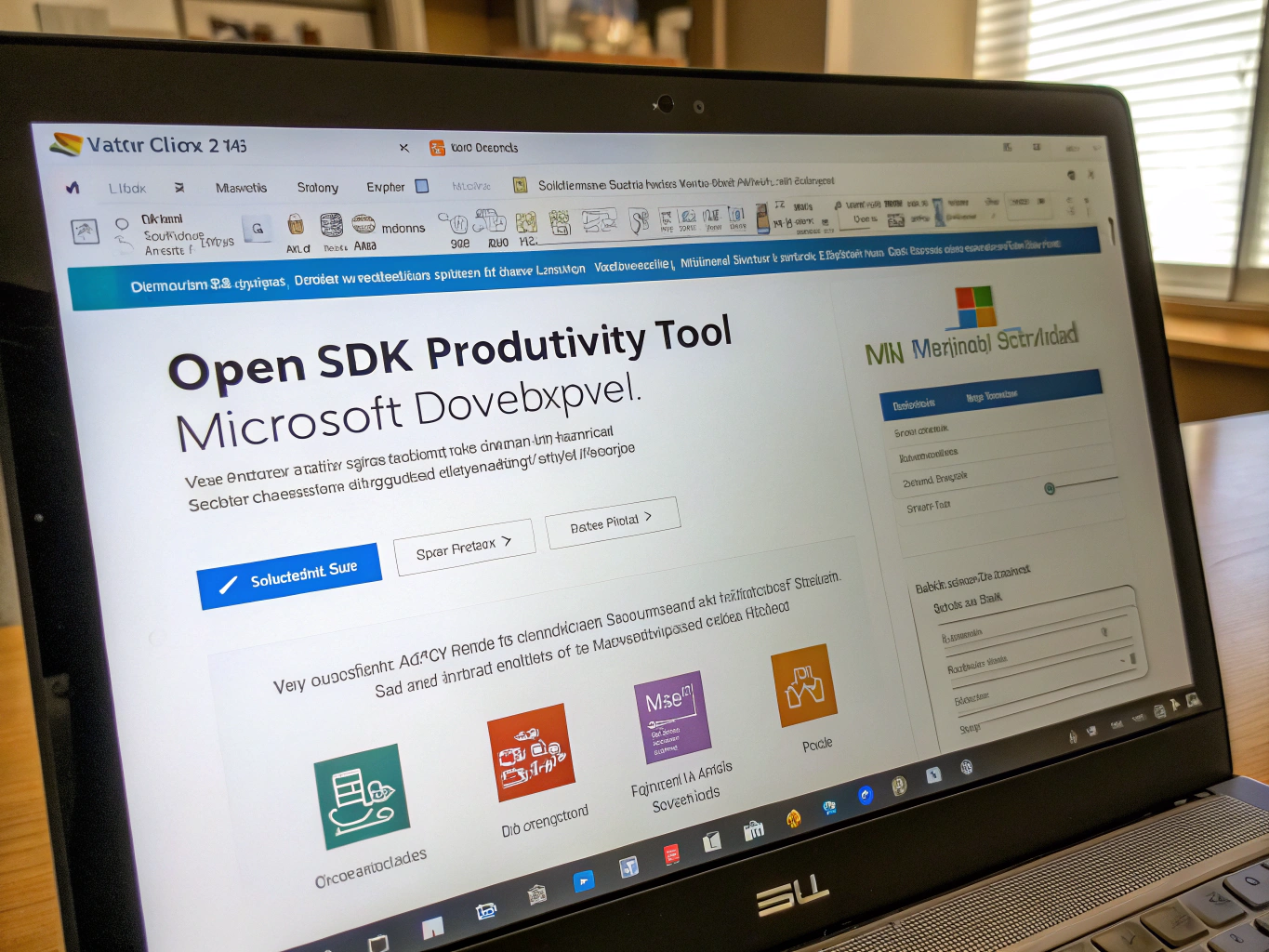Image resolution: width=1269 pixels, height=952 pixels.
Task: Click the blue button with the pencil icon
Action: 289,575
